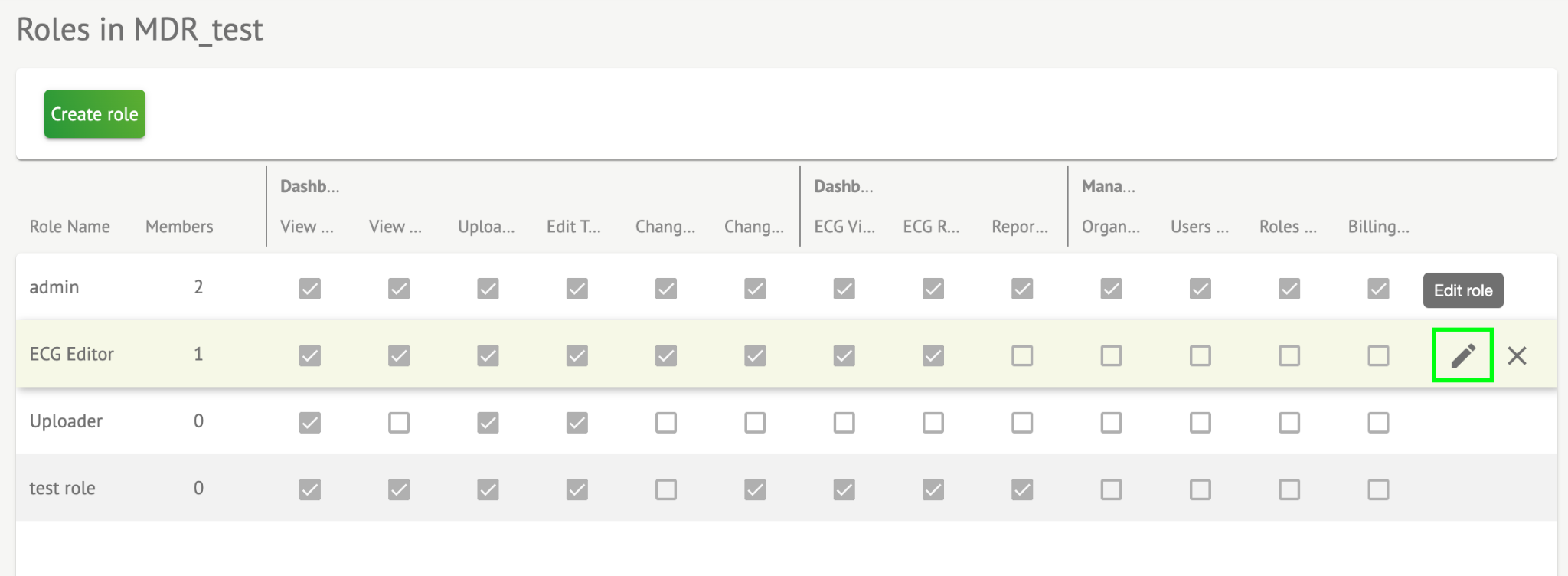Click the Users ... column header
This screenshot has width=1568, height=576.
1199,227
